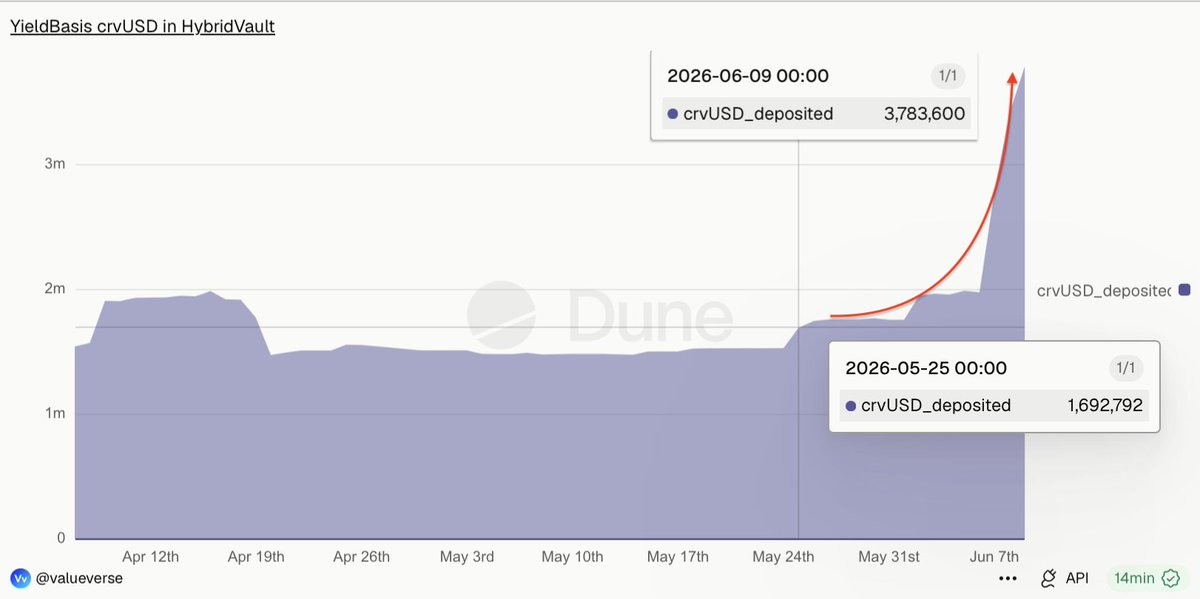The image size is (1200, 599).
Task: Click the 1/1 badge in the May tooltip
Action: tap(1125, 368)
